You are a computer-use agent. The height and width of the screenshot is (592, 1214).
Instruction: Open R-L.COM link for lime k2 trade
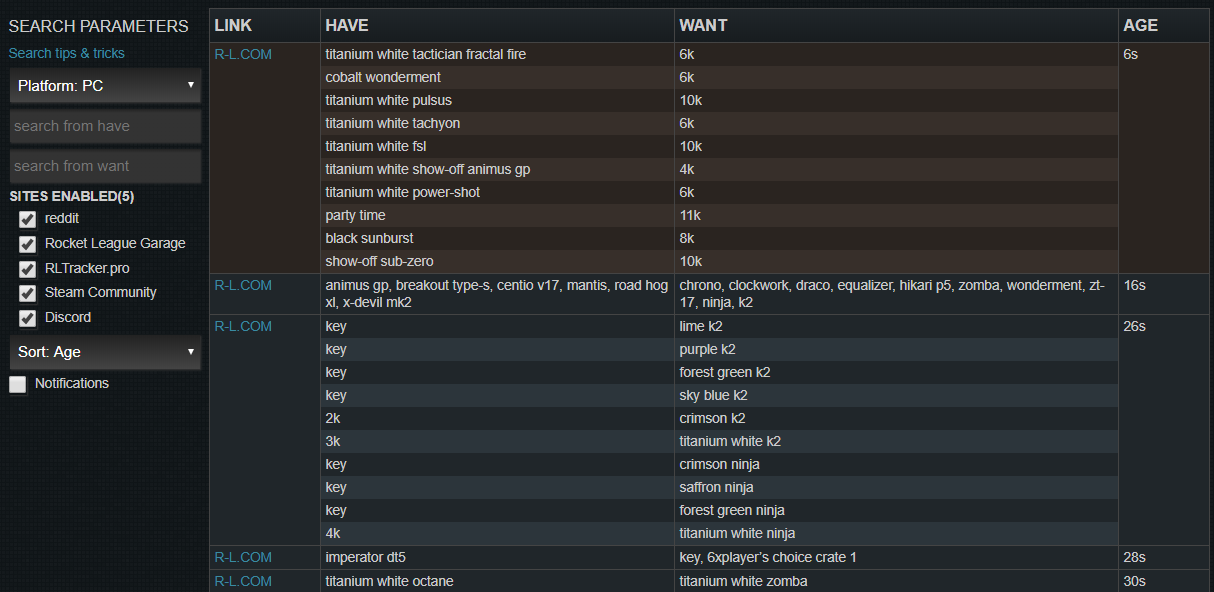(x=243, y=326)
